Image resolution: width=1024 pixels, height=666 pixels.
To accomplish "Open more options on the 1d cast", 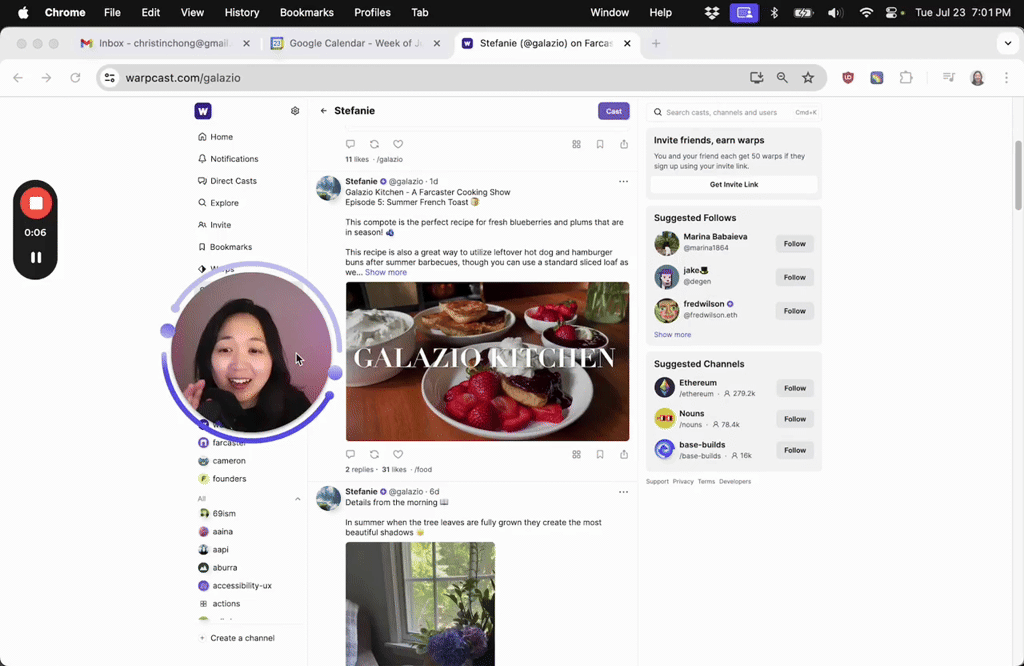I will click(x=624, y=182).
